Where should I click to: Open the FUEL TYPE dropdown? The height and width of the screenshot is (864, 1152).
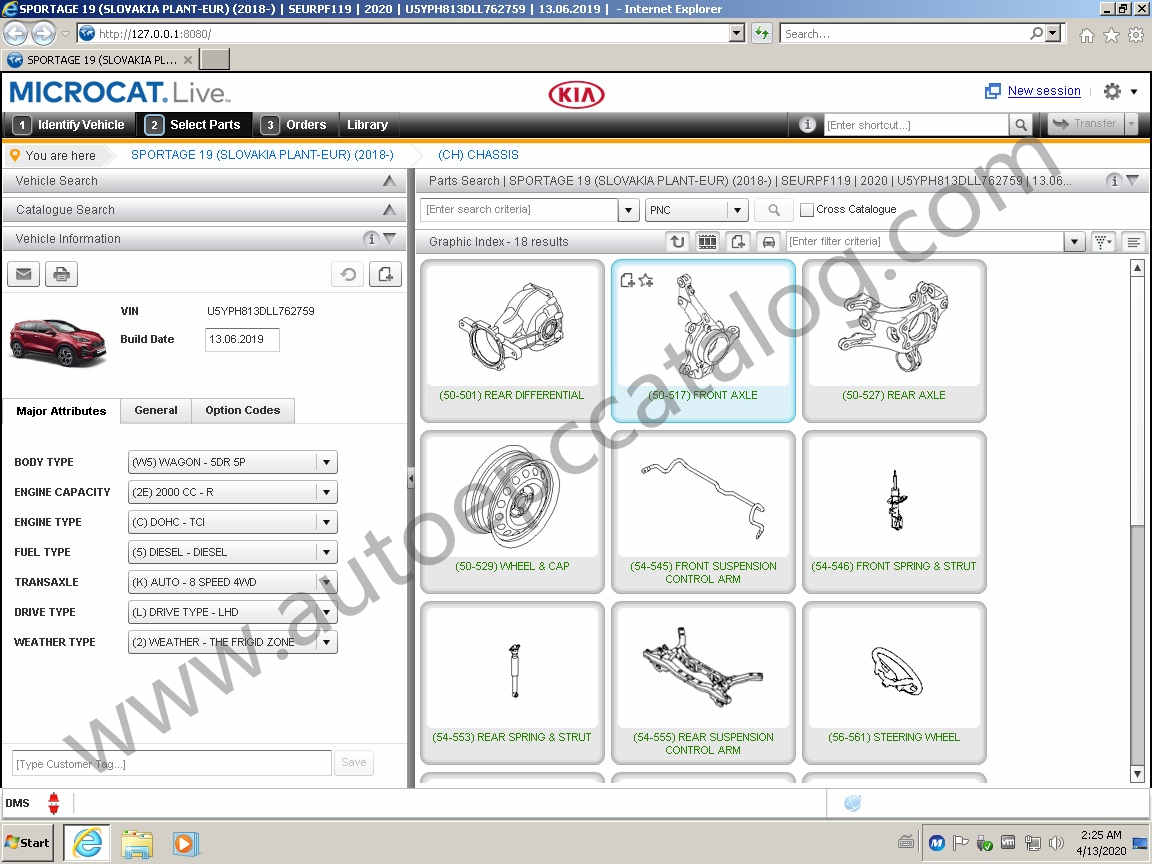click(x=326, y=552)
